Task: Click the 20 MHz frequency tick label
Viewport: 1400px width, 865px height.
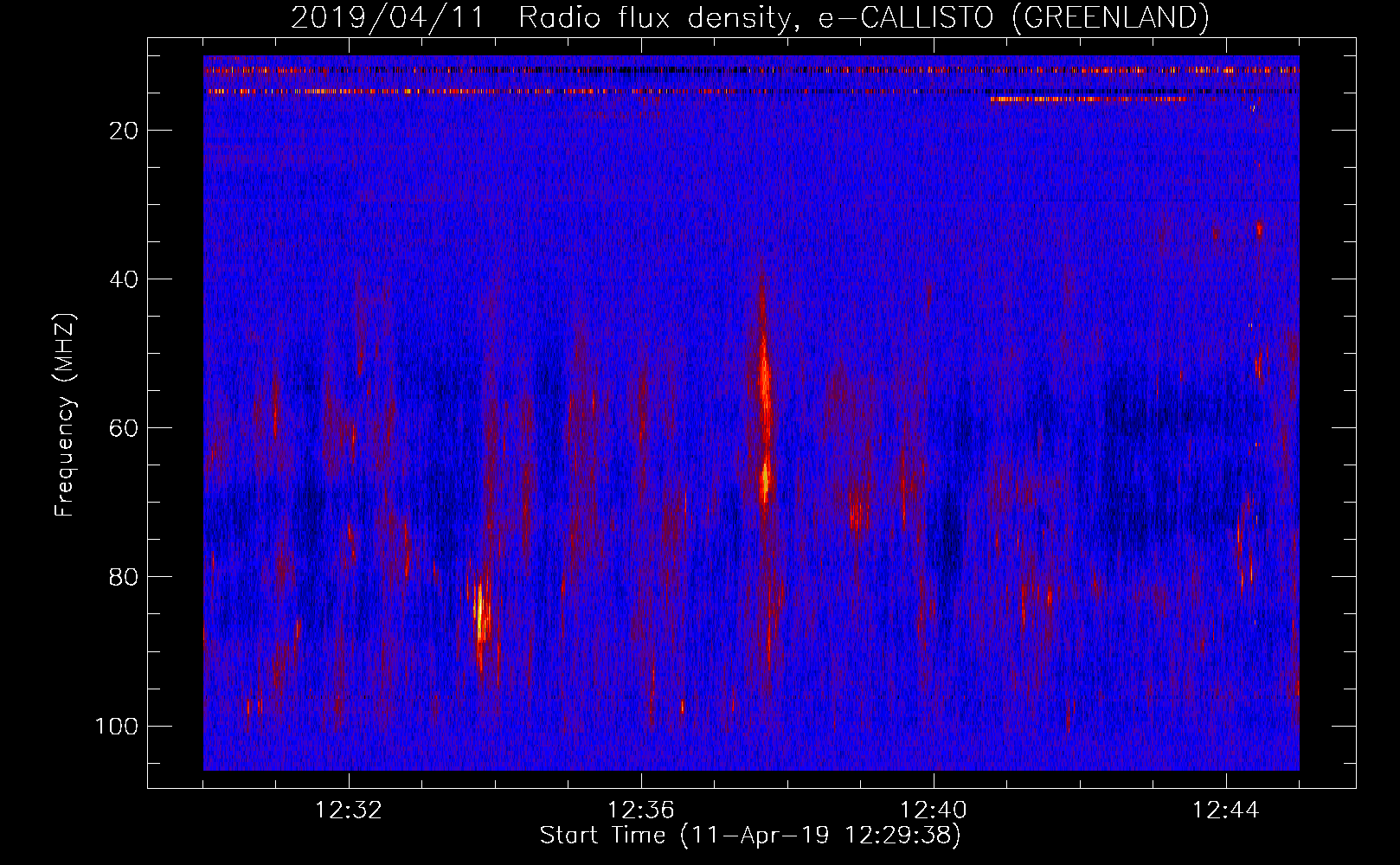Action: coord(124,131)
